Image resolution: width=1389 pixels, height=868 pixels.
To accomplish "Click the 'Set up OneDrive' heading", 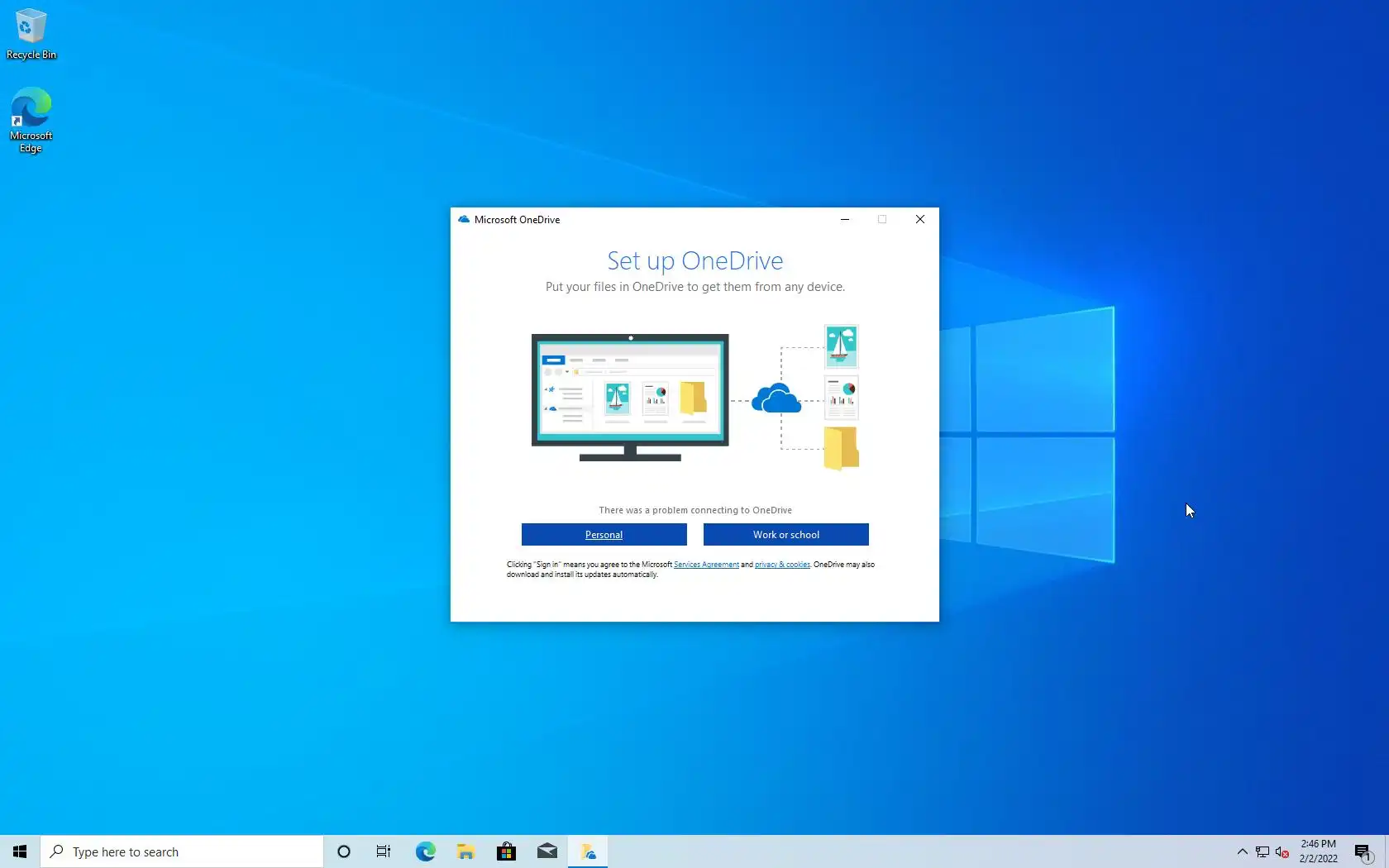I will (x=695, y=260).
